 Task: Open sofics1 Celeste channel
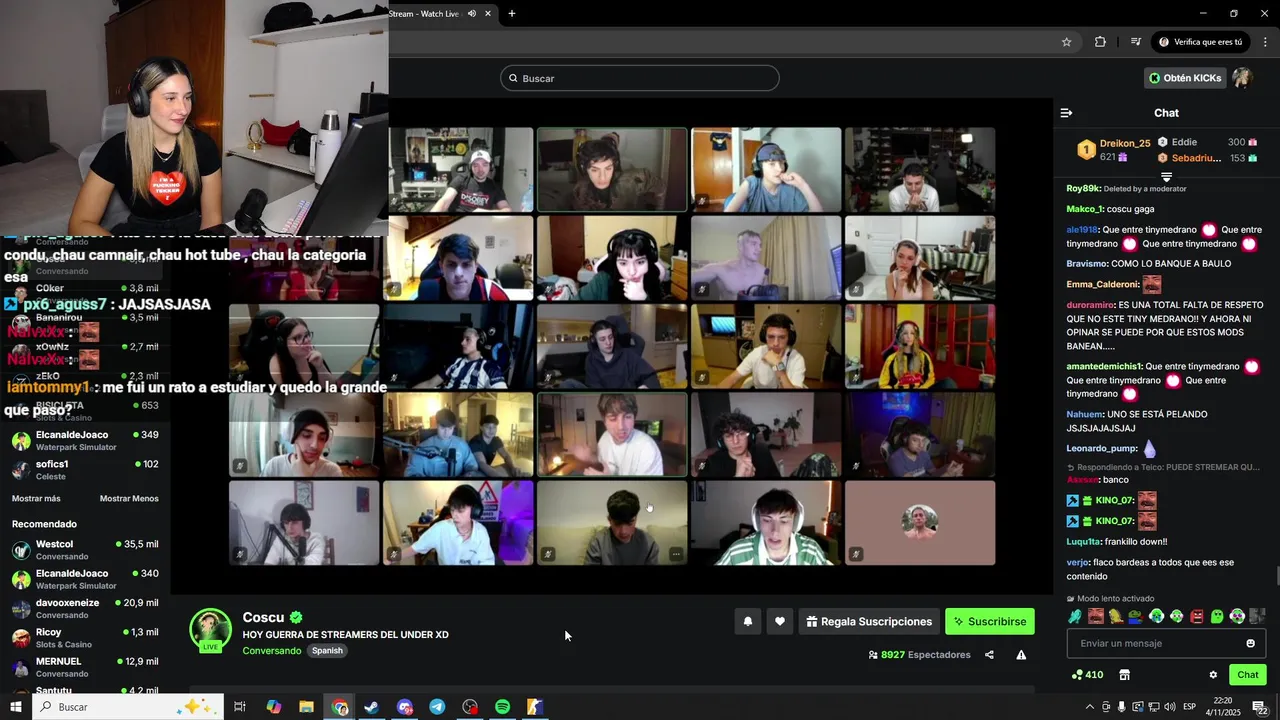point(85,470)
